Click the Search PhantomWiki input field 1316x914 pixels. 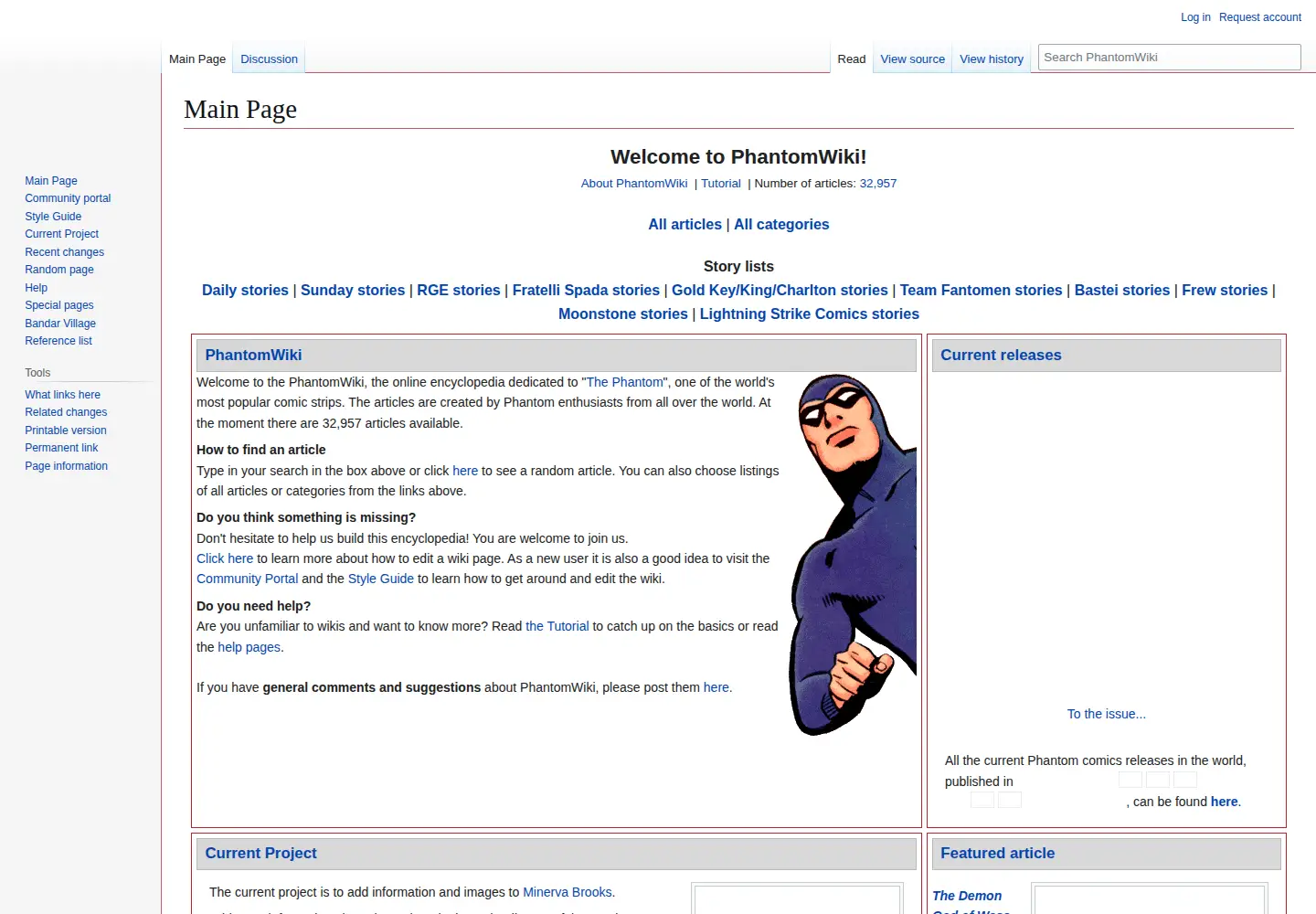(x=1169, y=57)
